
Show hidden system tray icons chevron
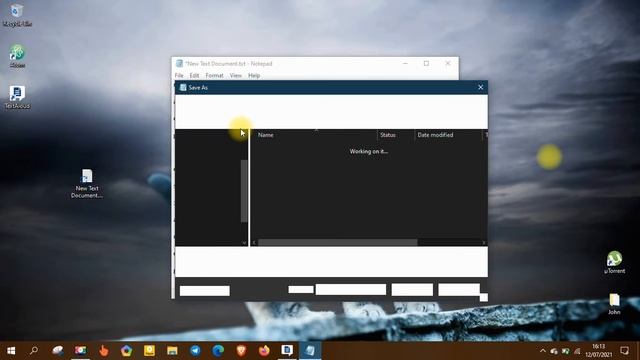pyautogui.click(x=543, y=351)
